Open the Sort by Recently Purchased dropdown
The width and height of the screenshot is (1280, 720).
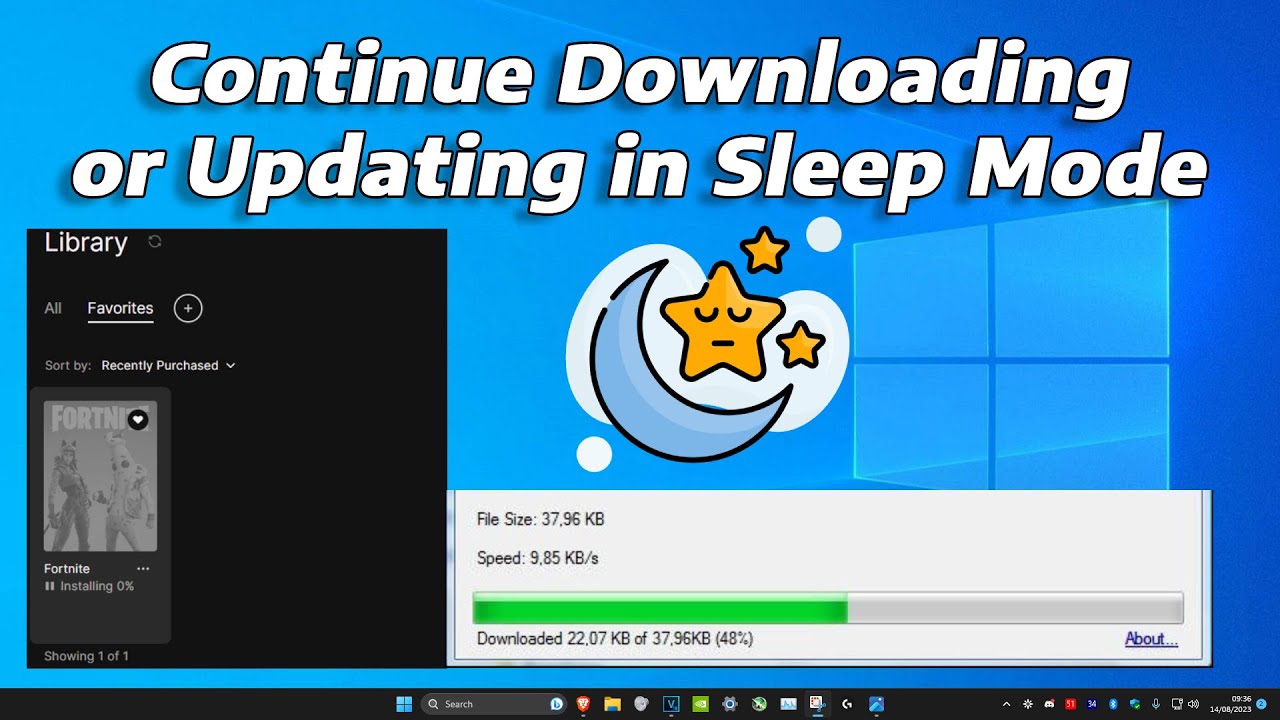(168, 365)
